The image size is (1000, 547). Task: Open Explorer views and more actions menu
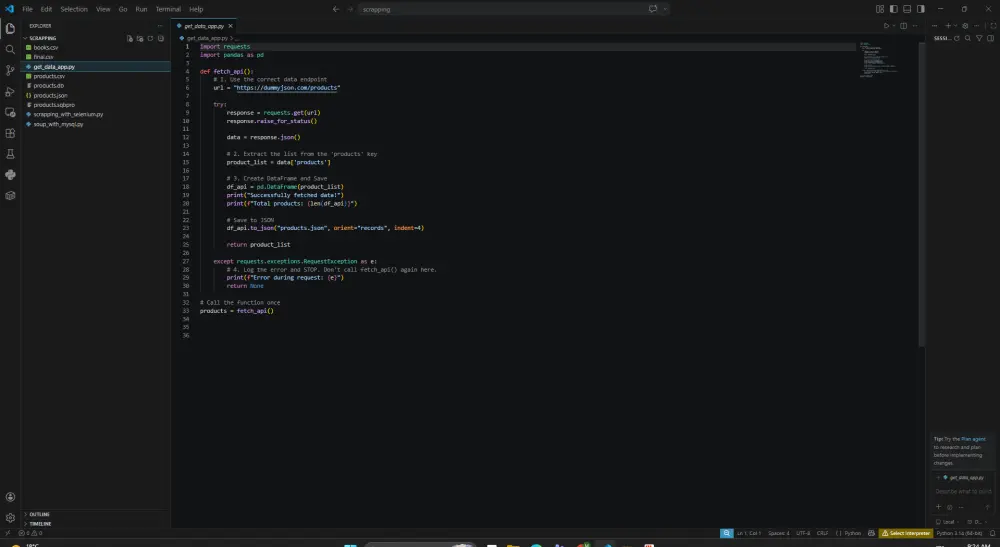160,26
